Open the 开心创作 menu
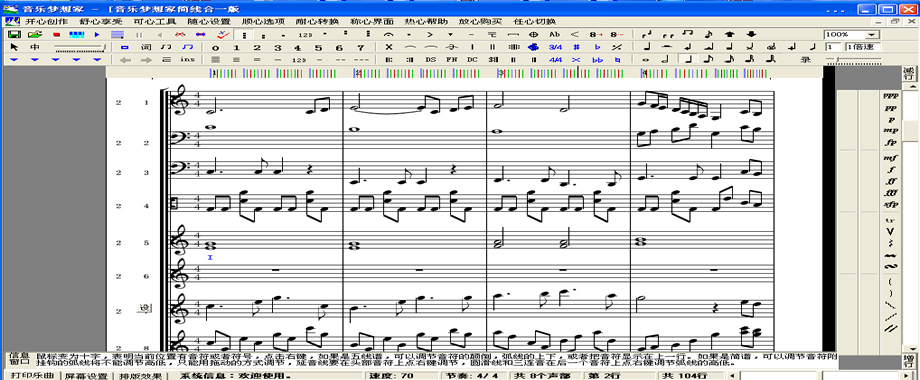The height and width of the screenshot is (380, 920). (x=46, y=22)
